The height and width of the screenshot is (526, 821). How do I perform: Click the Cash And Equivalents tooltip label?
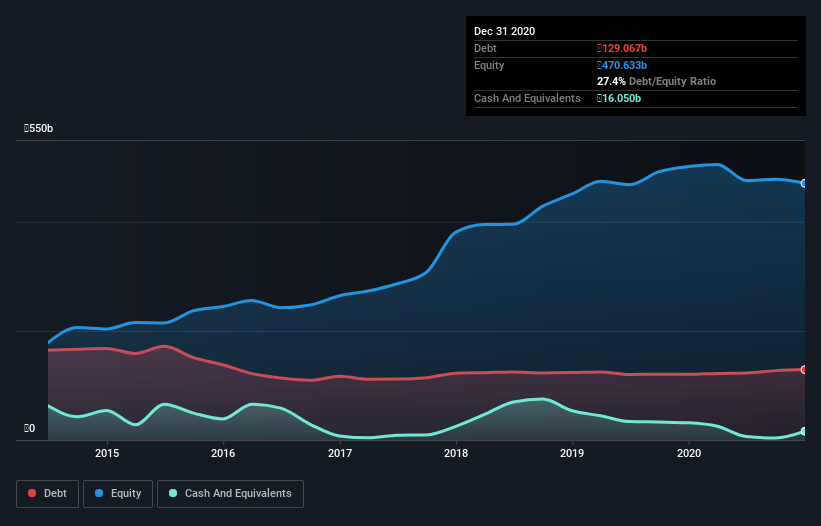pos(527,98)
